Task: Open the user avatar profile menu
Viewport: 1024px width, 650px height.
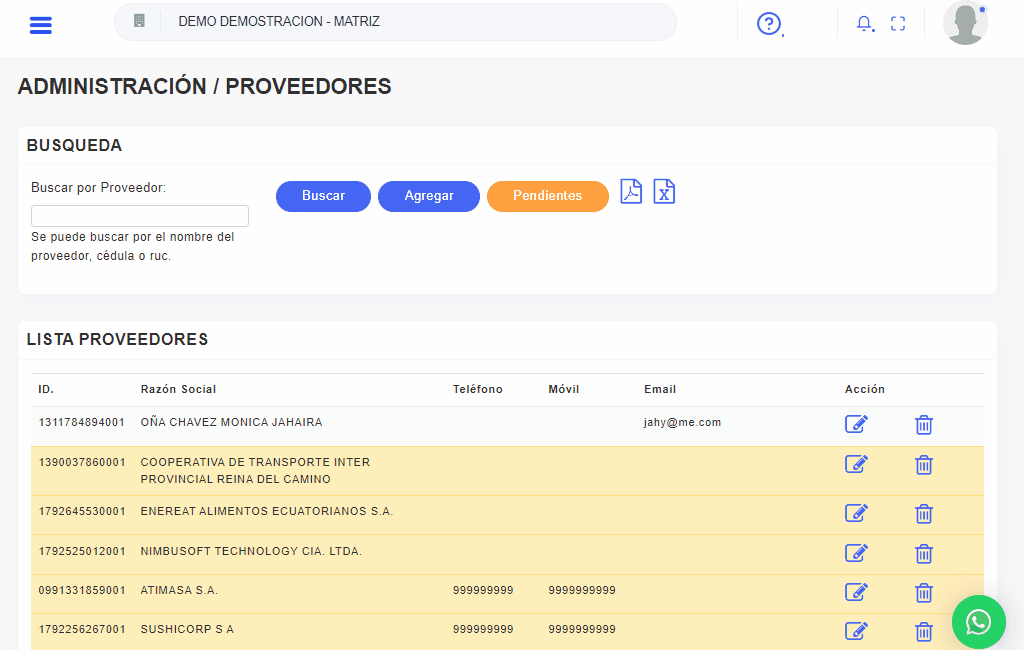Action: (965, 24)
